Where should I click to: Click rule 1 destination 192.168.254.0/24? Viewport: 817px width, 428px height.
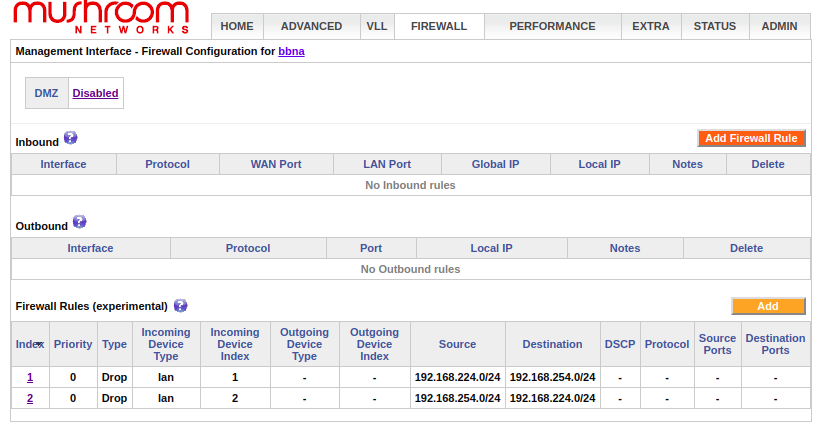coord(552,377)
